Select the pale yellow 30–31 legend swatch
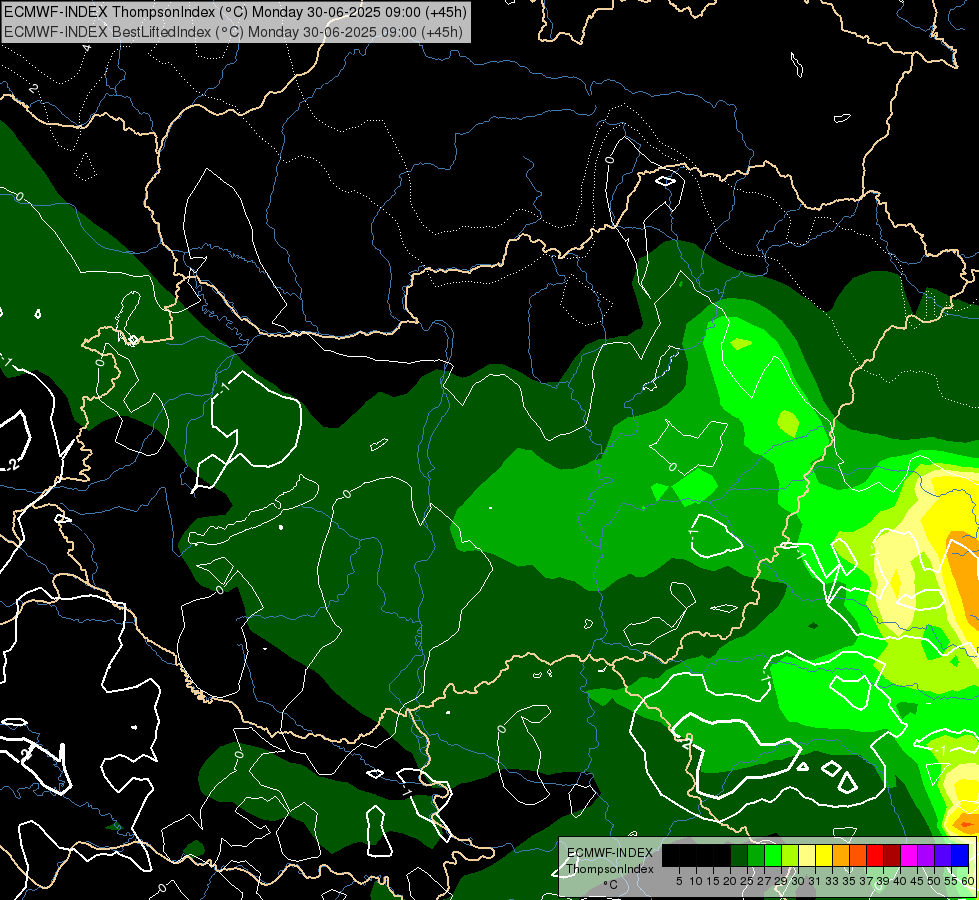The height and width of the screenshot is (900, 979). (807, 855)
